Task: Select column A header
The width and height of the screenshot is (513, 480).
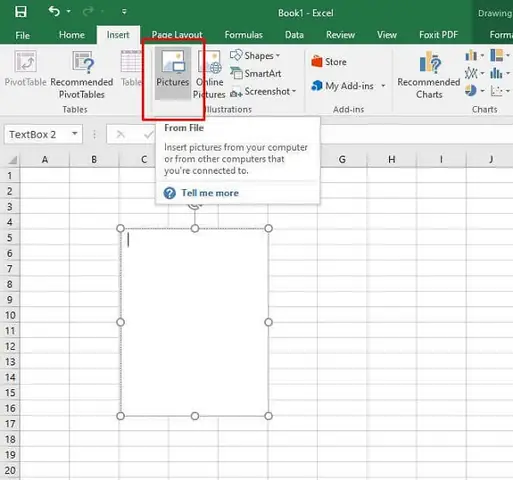Action: 45,160
